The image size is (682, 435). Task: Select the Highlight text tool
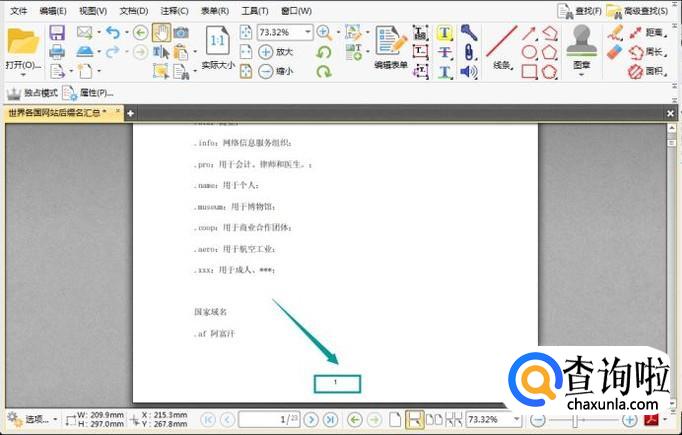click(444, 33)
